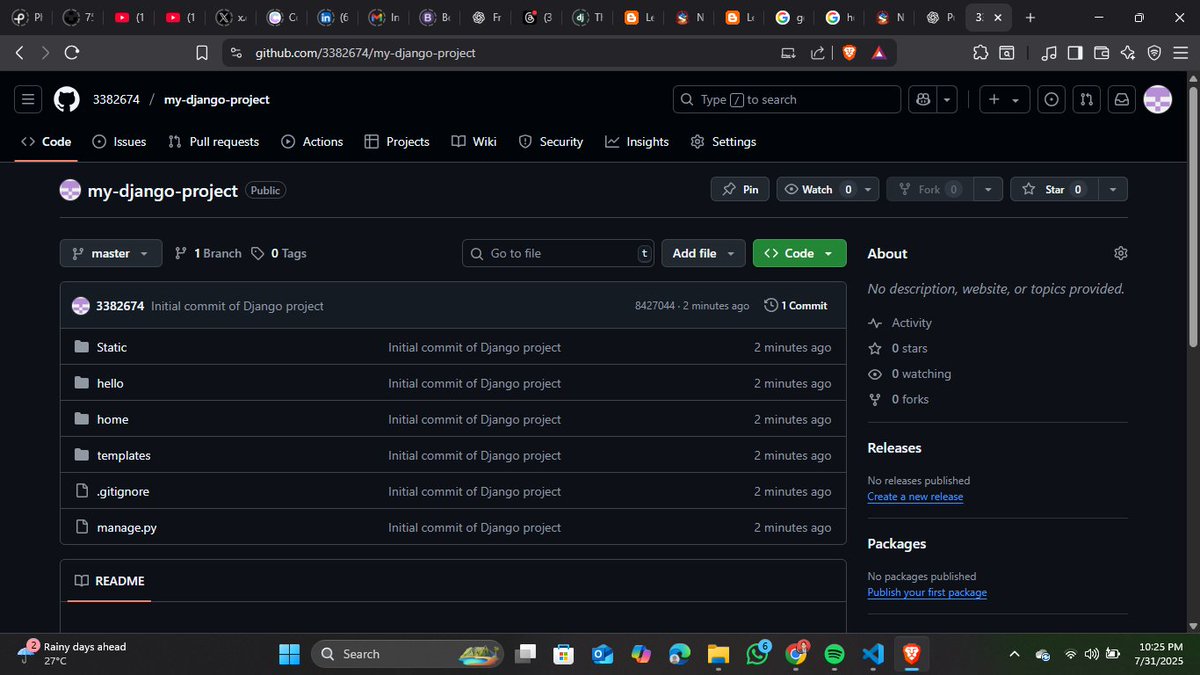This screenshot has width=1200, height=675.
Task: Star the my-django-project repository
Action: point(1054,189)
